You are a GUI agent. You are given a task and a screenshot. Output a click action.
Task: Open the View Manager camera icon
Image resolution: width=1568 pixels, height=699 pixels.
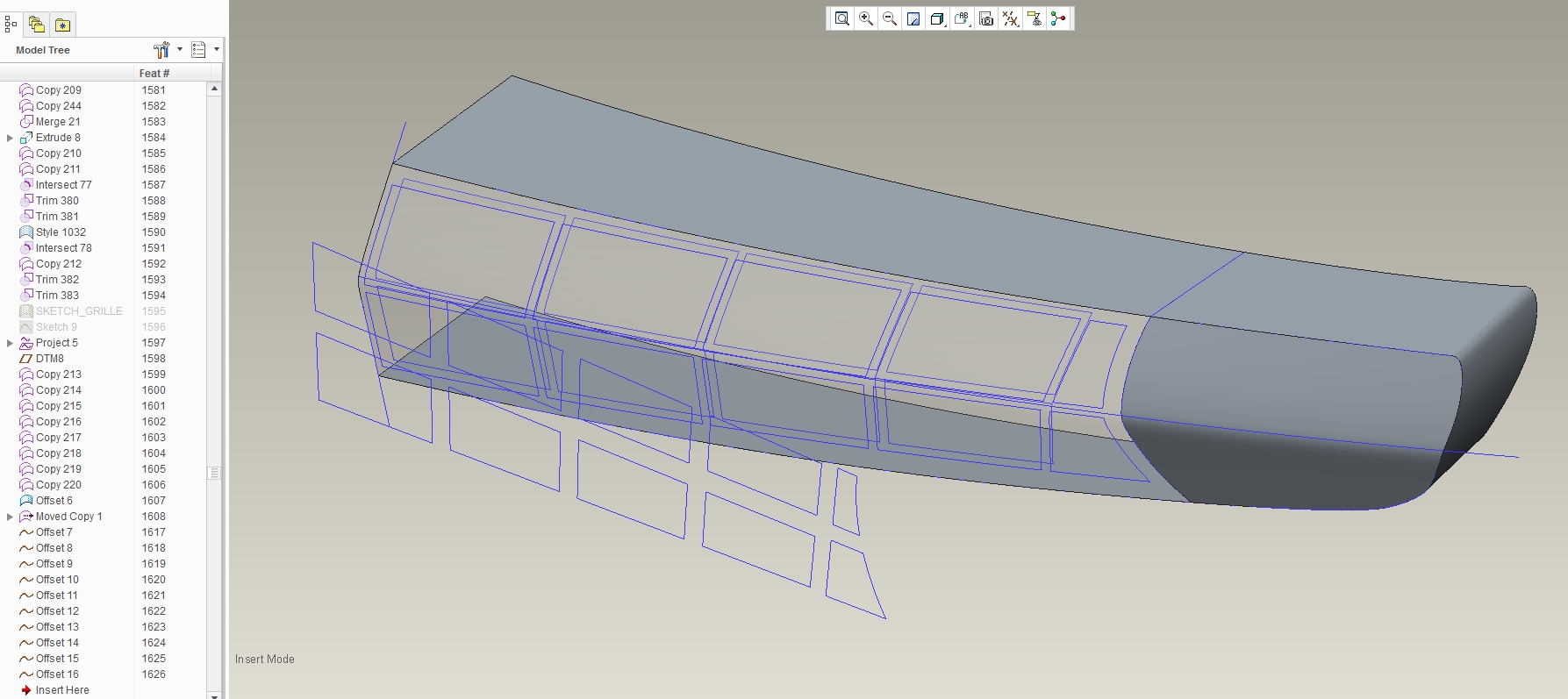click(x=986, y=18)
